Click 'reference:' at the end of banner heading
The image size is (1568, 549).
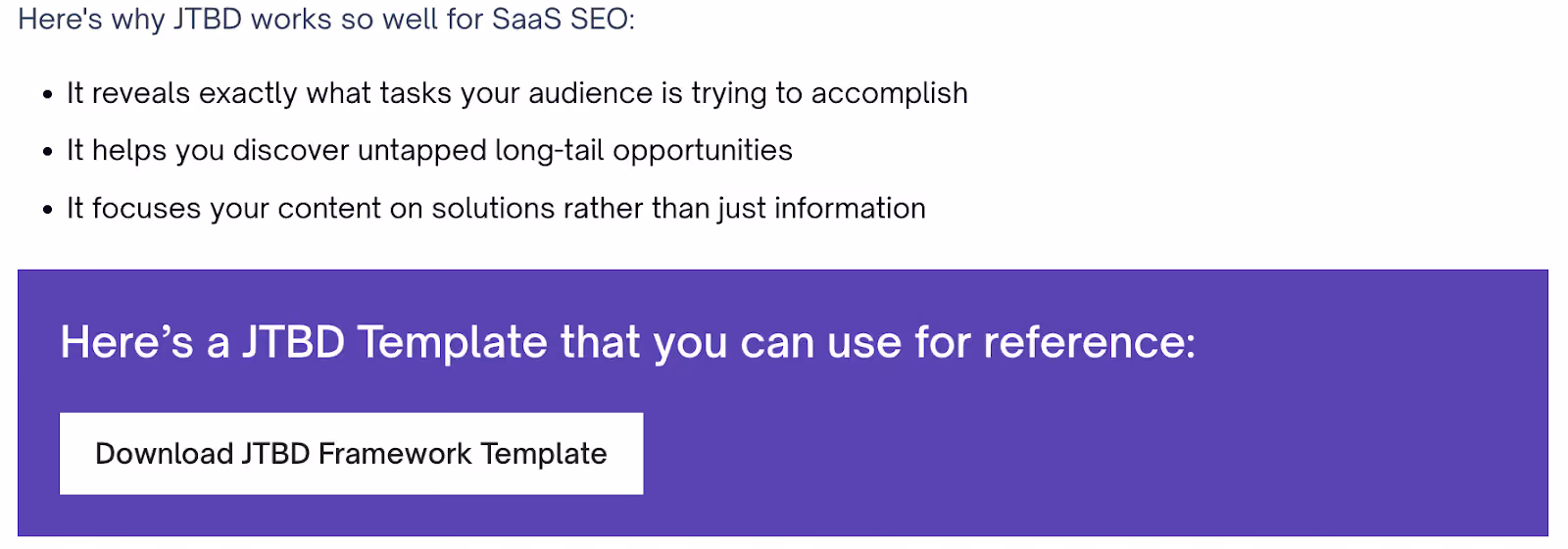(x=1090, y=343)
